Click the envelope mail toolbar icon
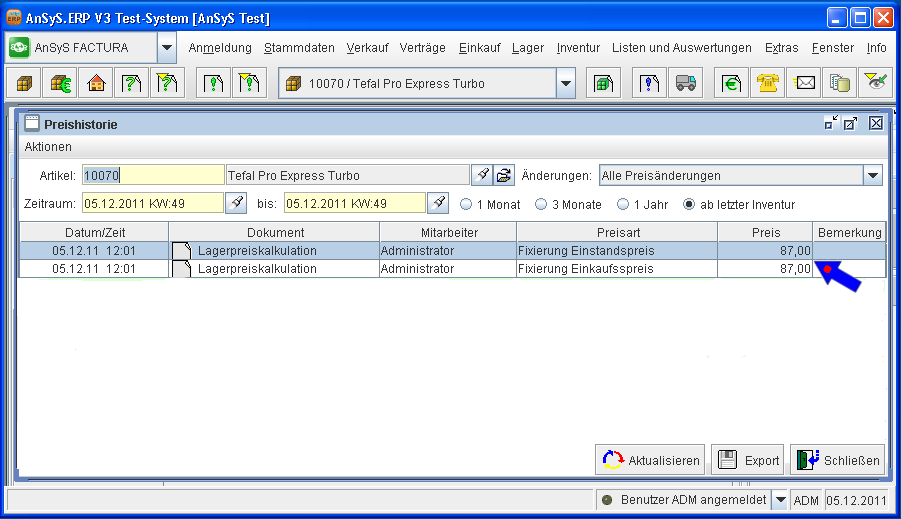Viewport: 901px width, 519px height. tap(803, 84)
